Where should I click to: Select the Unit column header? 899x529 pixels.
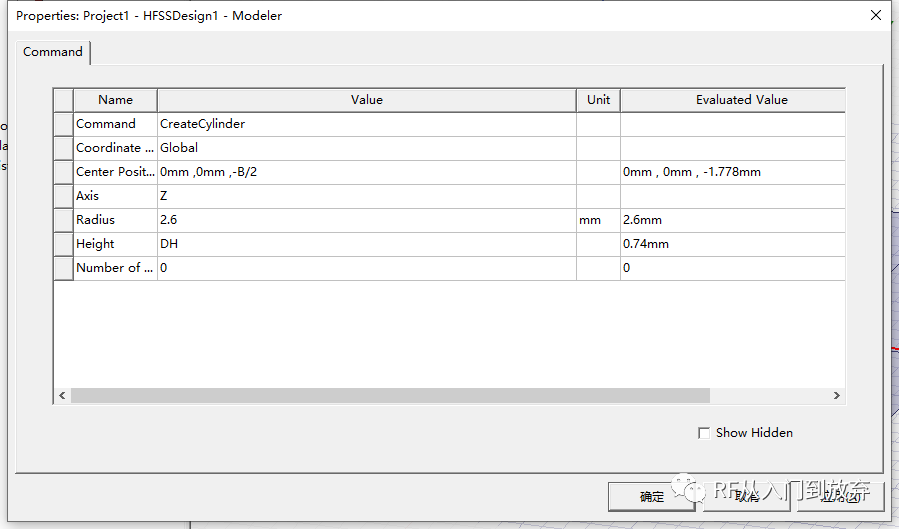pos(599,100)
